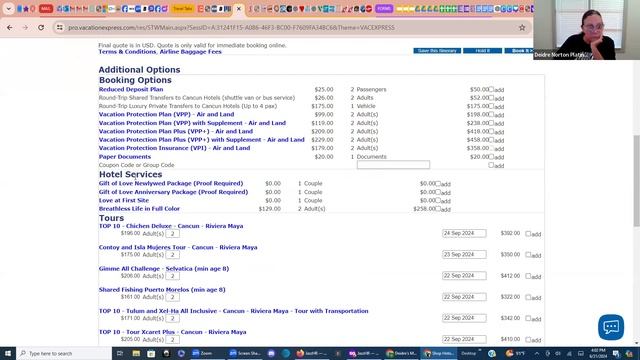Close the active browser tab
The height and width of the screenshot is (360, 640).
(239, 9)
